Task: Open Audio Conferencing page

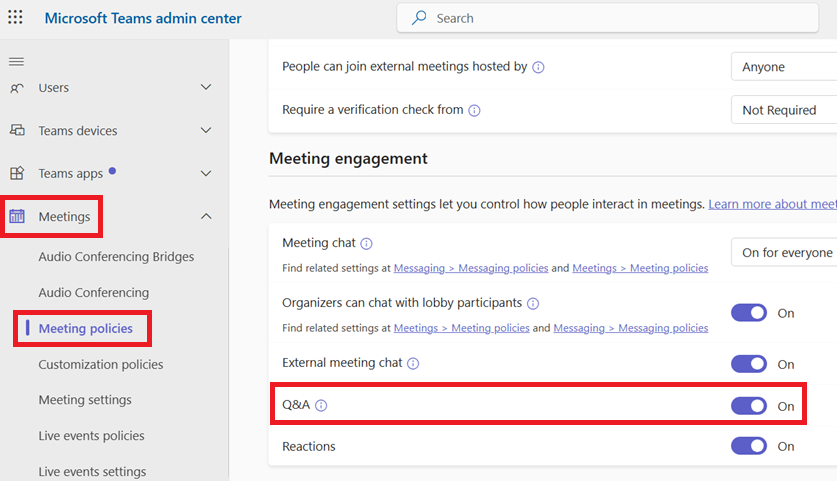Action: tap(94, 292)
